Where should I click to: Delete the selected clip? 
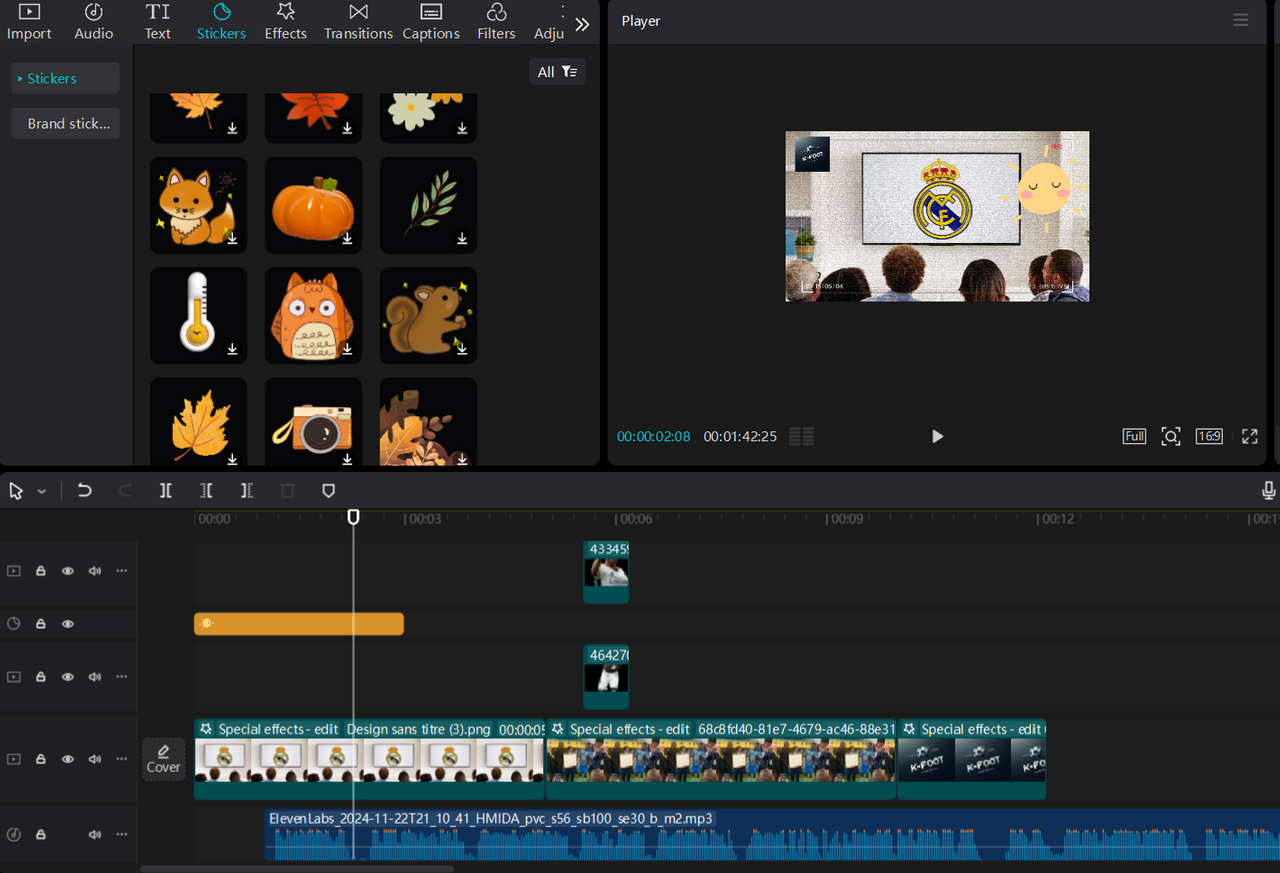click(x=288, y=491)
